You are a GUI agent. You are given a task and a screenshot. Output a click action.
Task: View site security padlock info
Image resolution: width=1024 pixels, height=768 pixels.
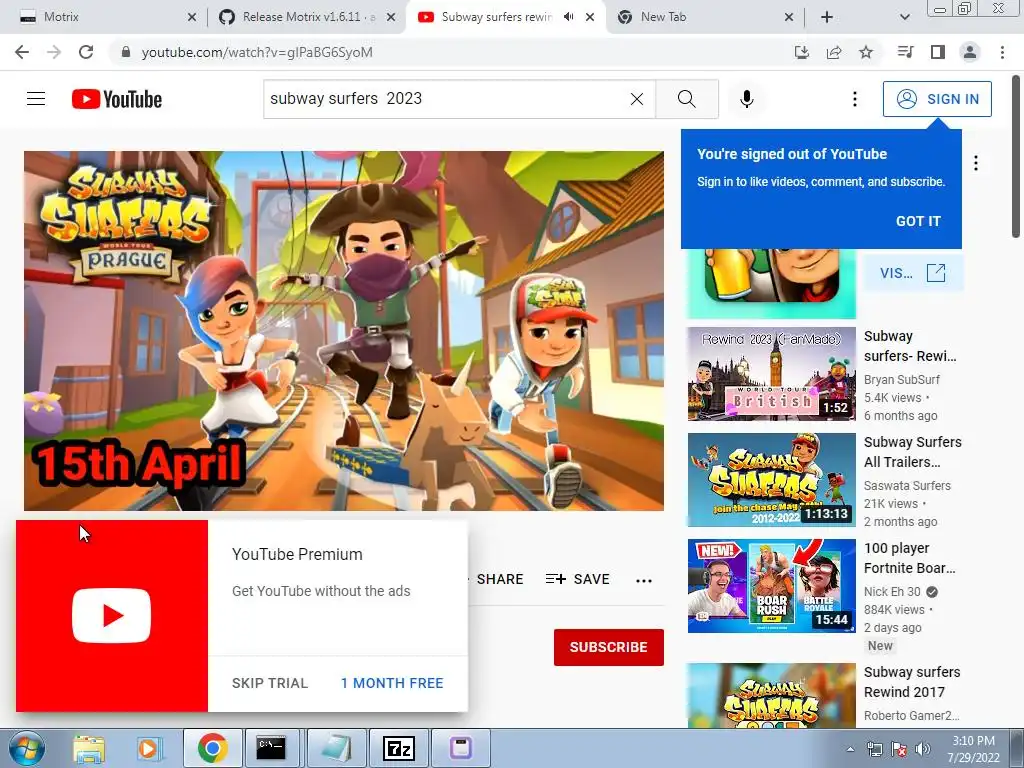[126, 52]
